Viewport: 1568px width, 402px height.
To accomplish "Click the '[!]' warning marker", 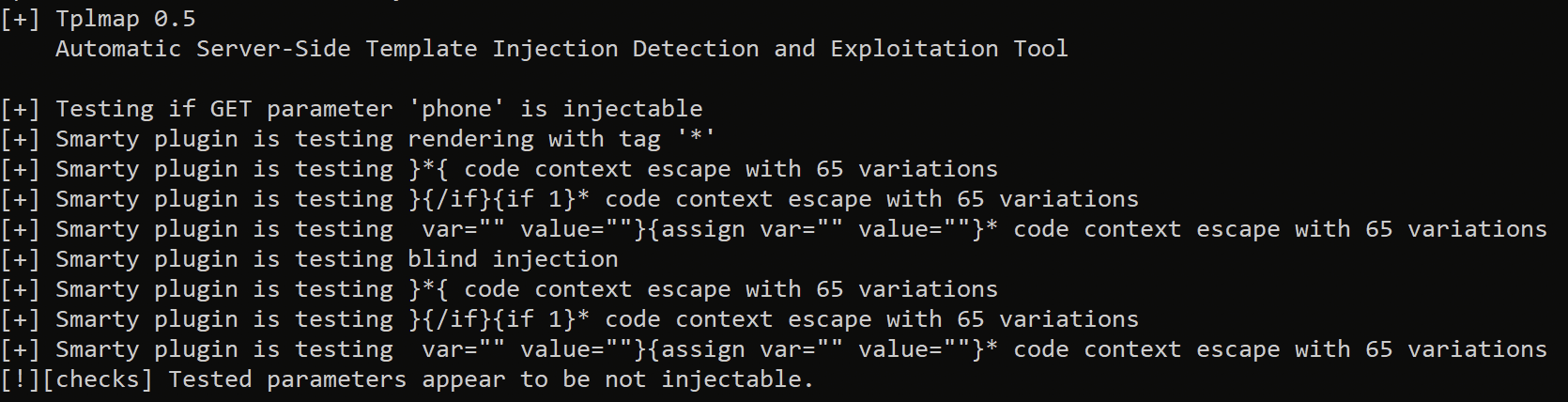I will click(20, 379).
